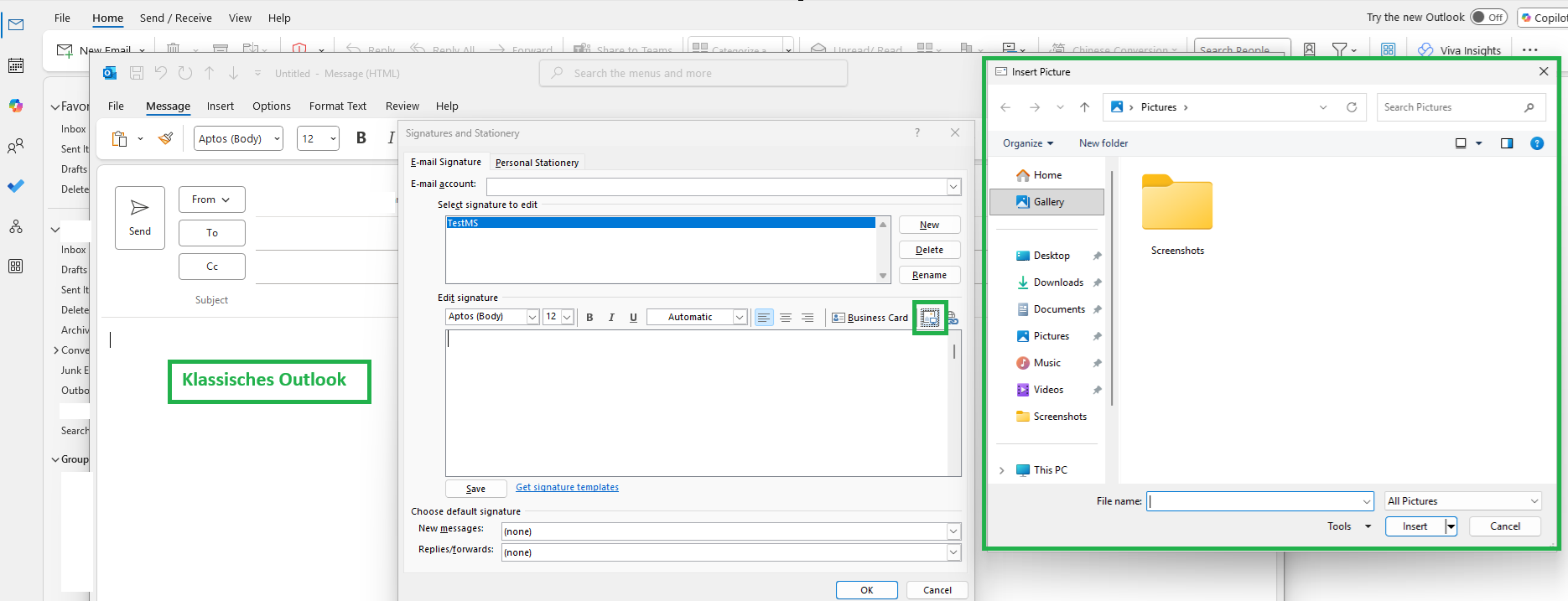Open the signature font color Automatic dropdown
This screenshot has height=601, width=1568.
click(740, 317)
